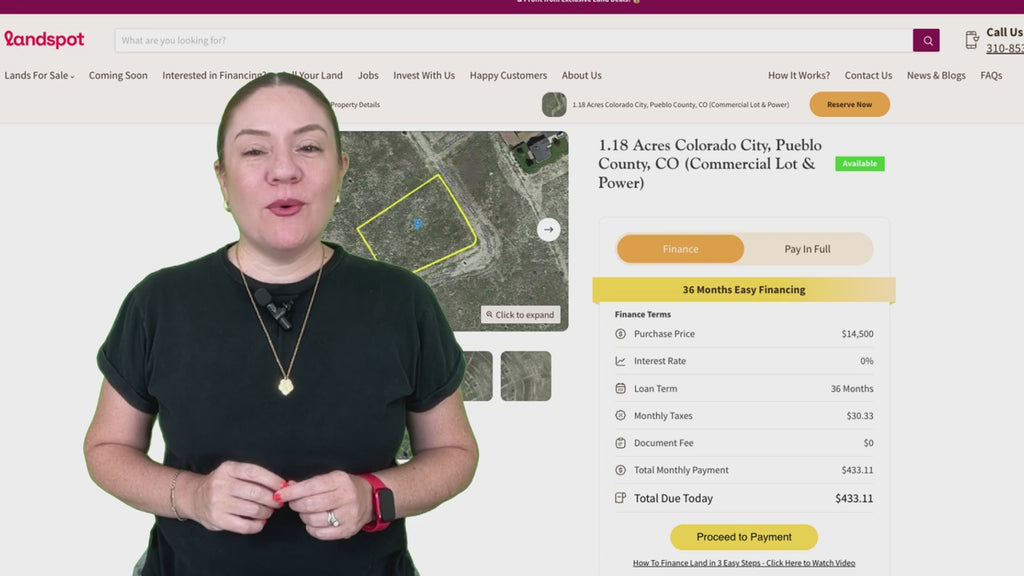This screenshot has height=576, width=1024.
Task: Click the small property thumbnail in sticky bar
Action: 554,104
